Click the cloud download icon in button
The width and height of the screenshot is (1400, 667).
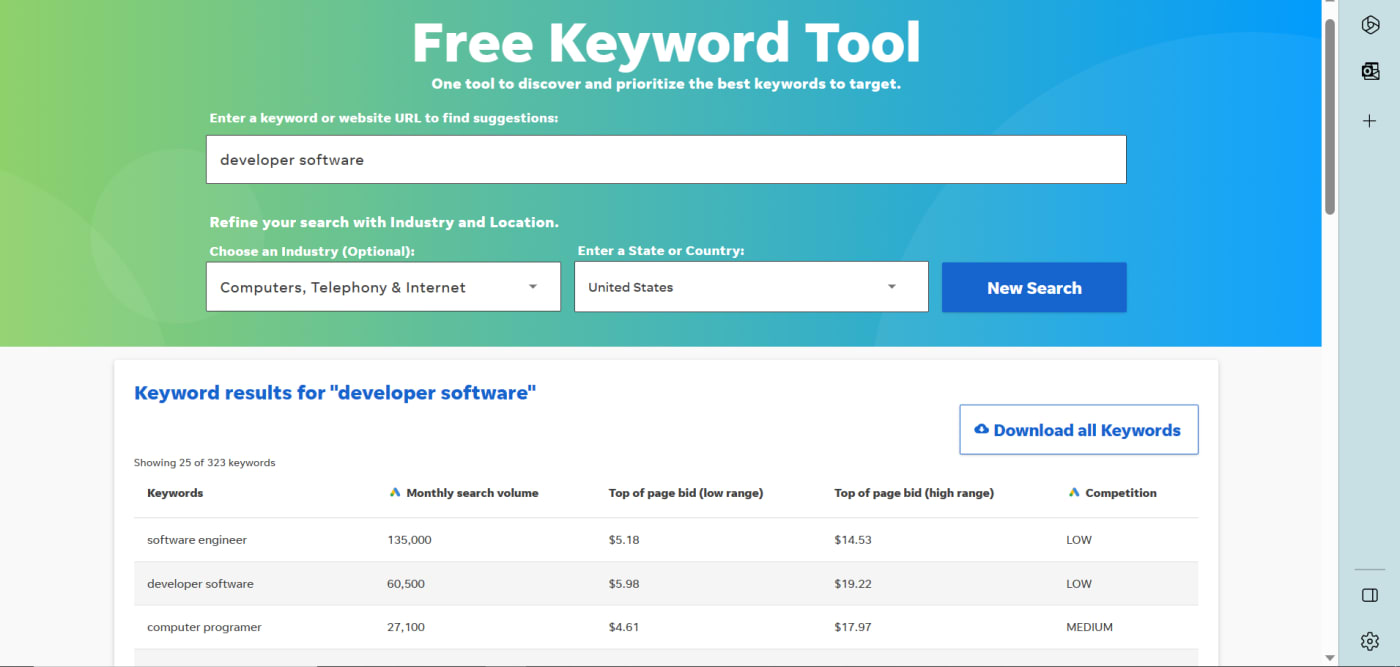(981, 429)
